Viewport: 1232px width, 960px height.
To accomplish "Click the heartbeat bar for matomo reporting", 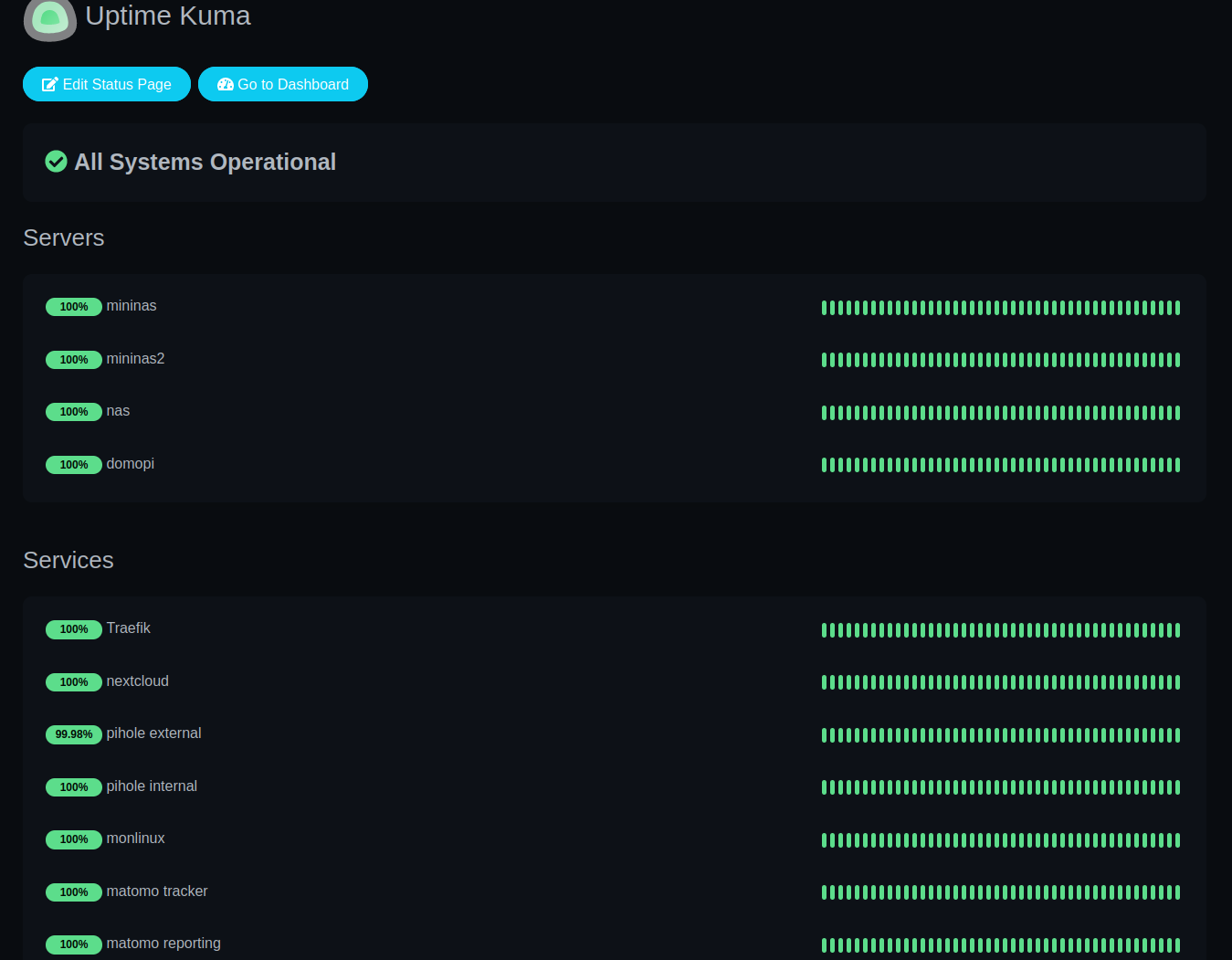I will pyautogui.click(x=1001, y=945).
